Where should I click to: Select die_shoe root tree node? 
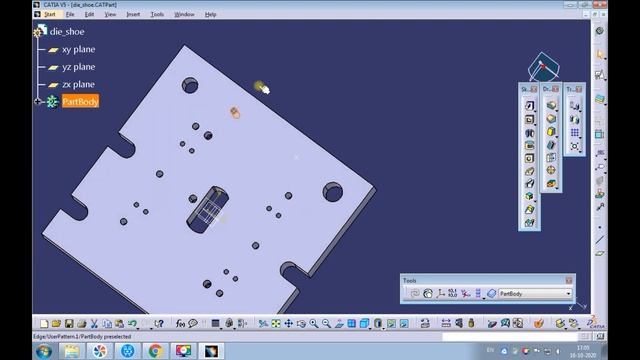coord(67,31)
